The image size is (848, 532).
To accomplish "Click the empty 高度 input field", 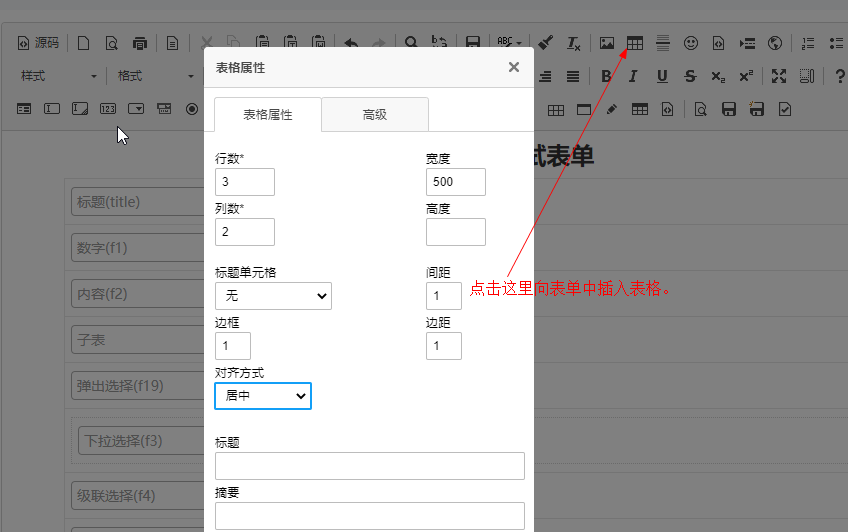I will click(455, 232).
